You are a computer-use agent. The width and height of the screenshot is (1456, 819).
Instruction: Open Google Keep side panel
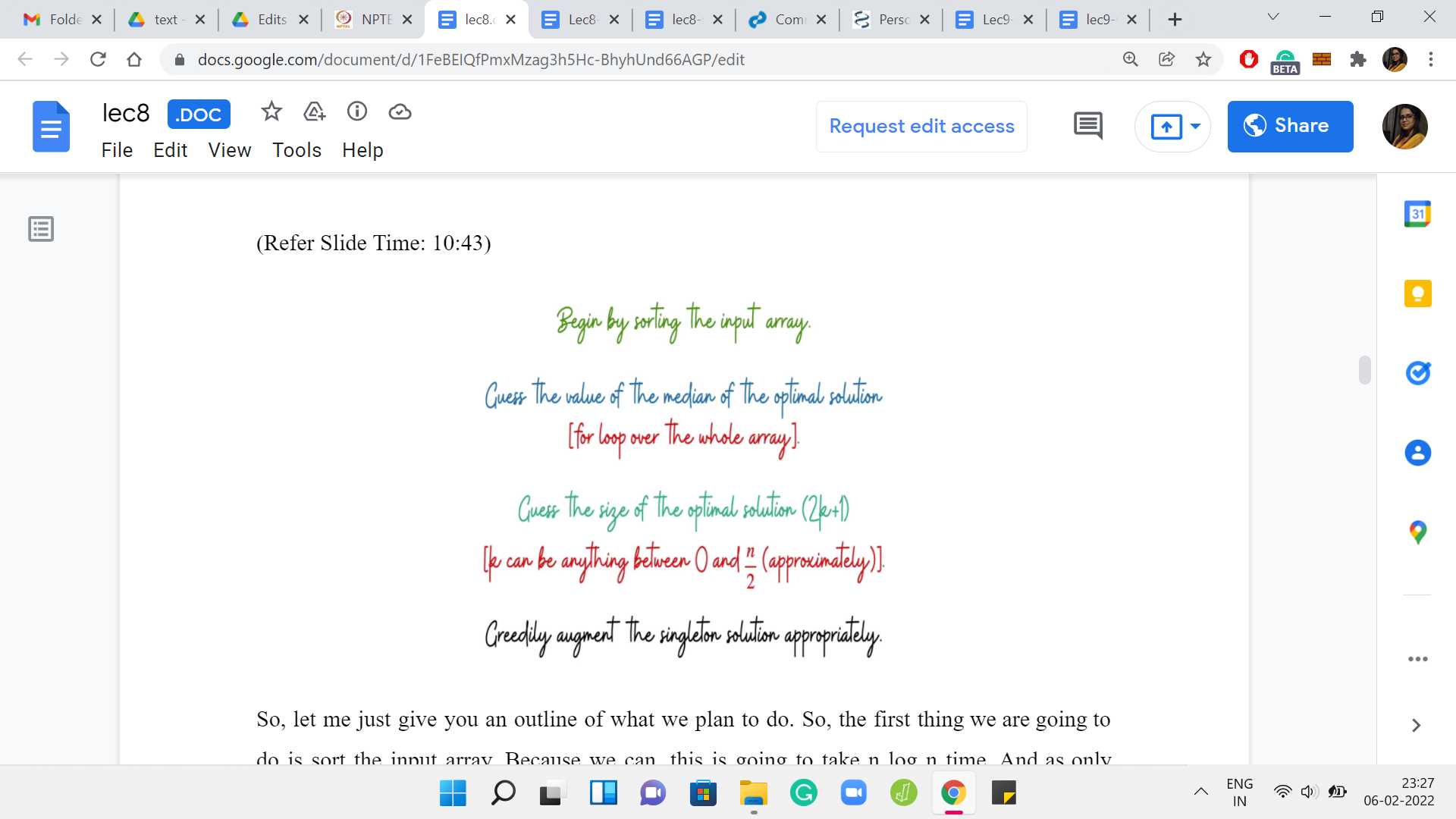coord(1417,293)
